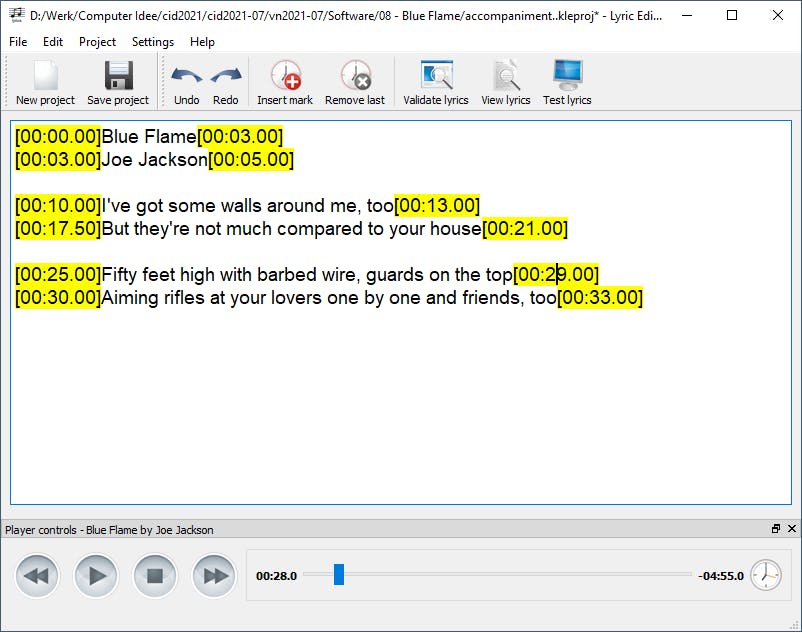
Task: Click the New project toolbar icon
Action: tap(45, 82)
